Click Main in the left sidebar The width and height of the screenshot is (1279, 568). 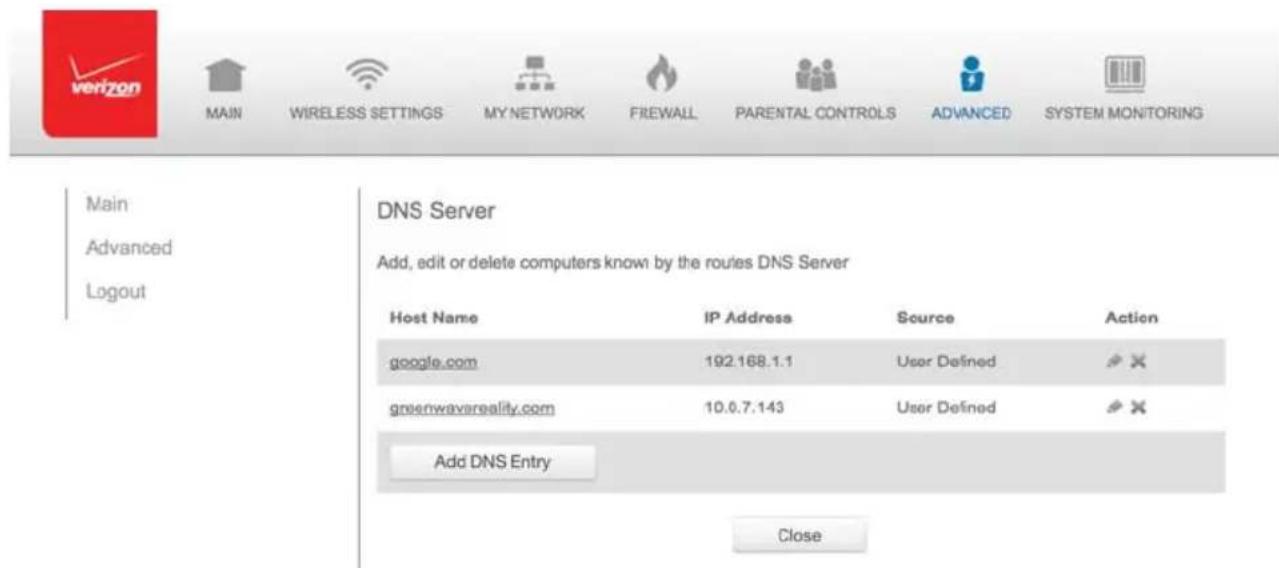pyautogui.click(x=108, y=204)
